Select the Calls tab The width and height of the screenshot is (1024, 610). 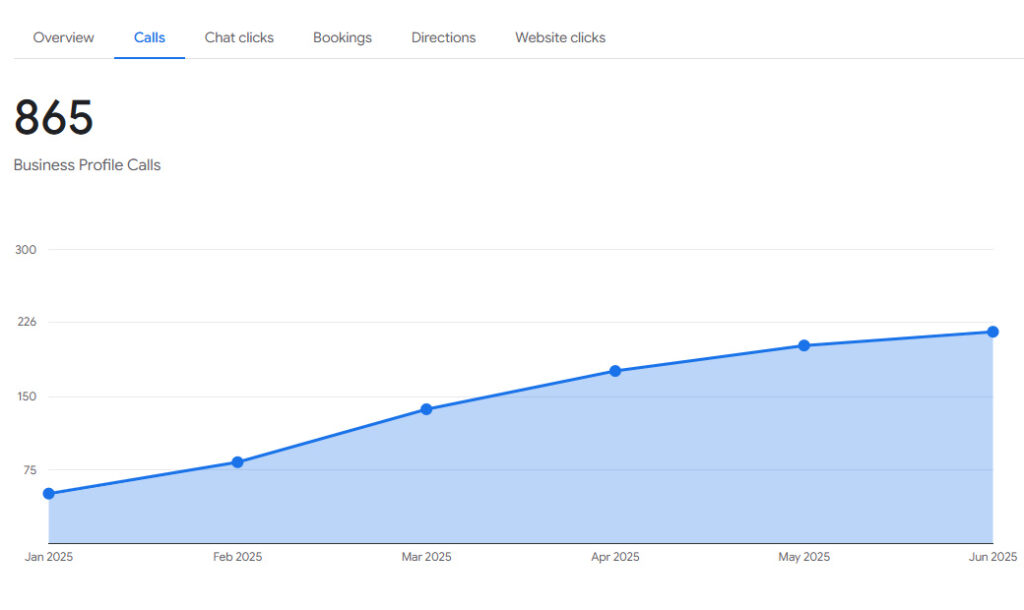pos(150,38)
